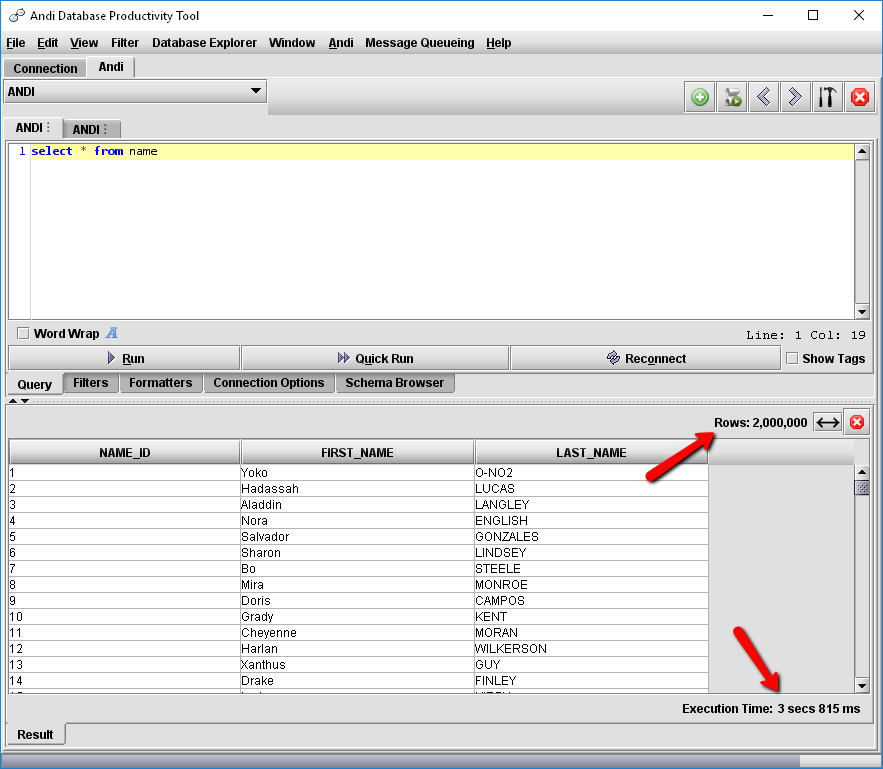
Task: Open the tools icon with hammer symbol
Action: point(828,97)
